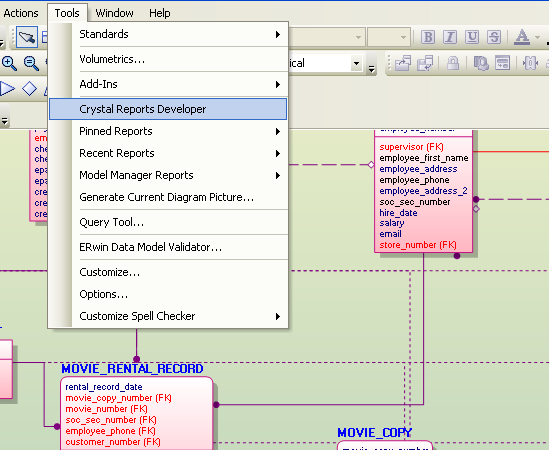This screenshot has height=450, width=549.
Task: Click the rental_record_date attribute
Action: pyautogui.click(x=104, y=387)
